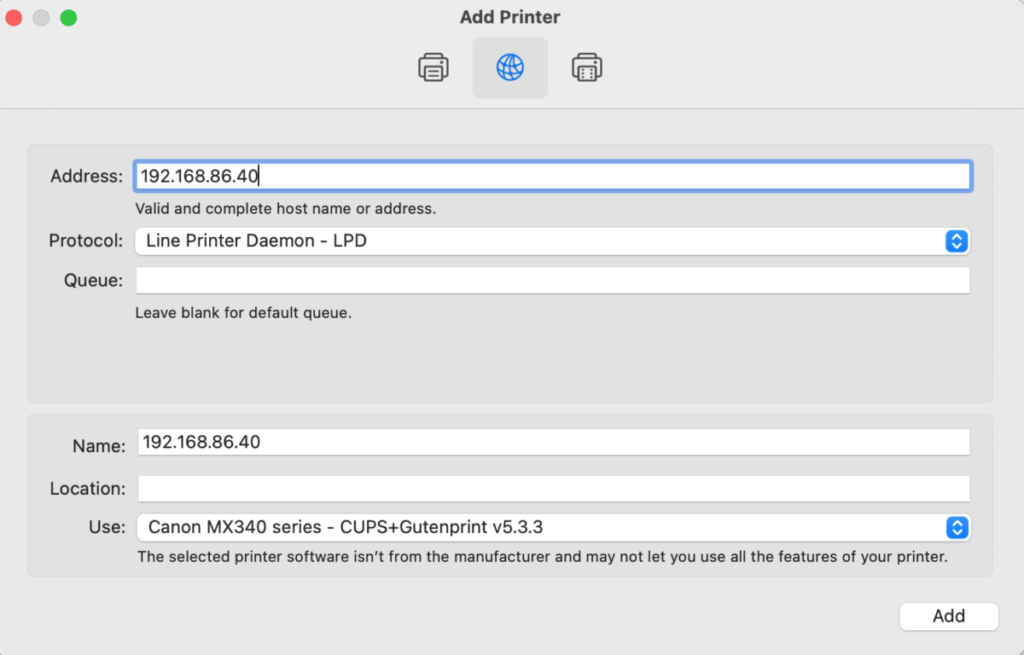Switch to the Default printers tab icon

point(433,67)
